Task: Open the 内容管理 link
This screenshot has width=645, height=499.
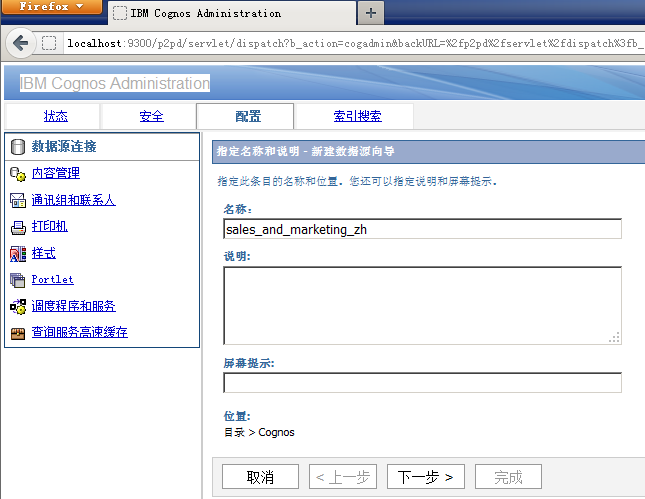Action: pos(56,173)
